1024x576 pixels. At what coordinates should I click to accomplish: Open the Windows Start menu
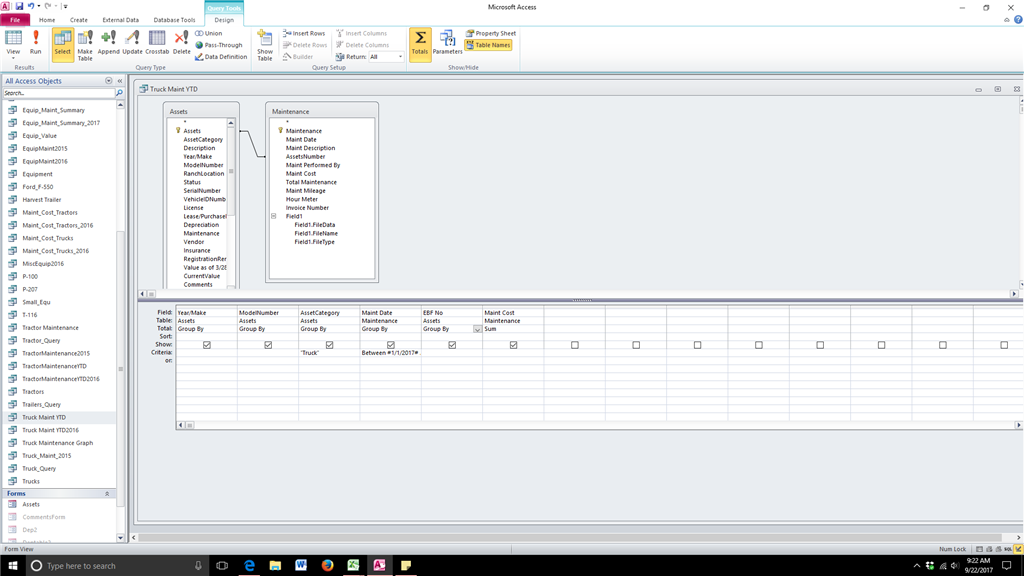[x=12, y=566]
